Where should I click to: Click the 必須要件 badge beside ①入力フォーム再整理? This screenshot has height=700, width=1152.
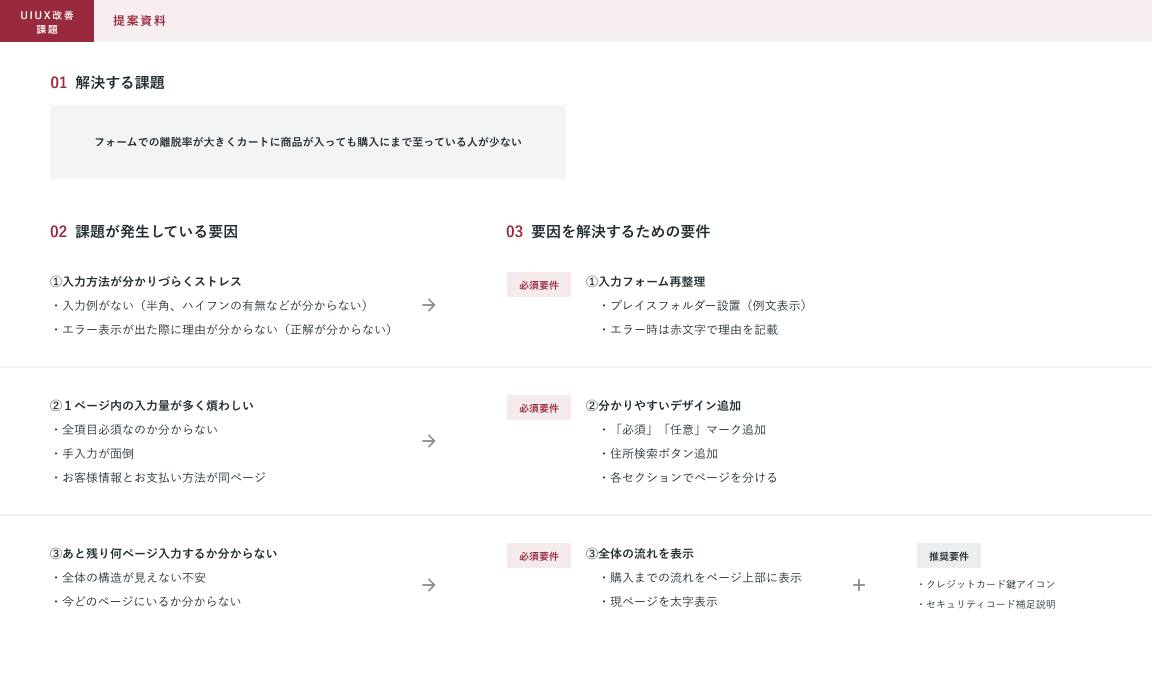538,285
